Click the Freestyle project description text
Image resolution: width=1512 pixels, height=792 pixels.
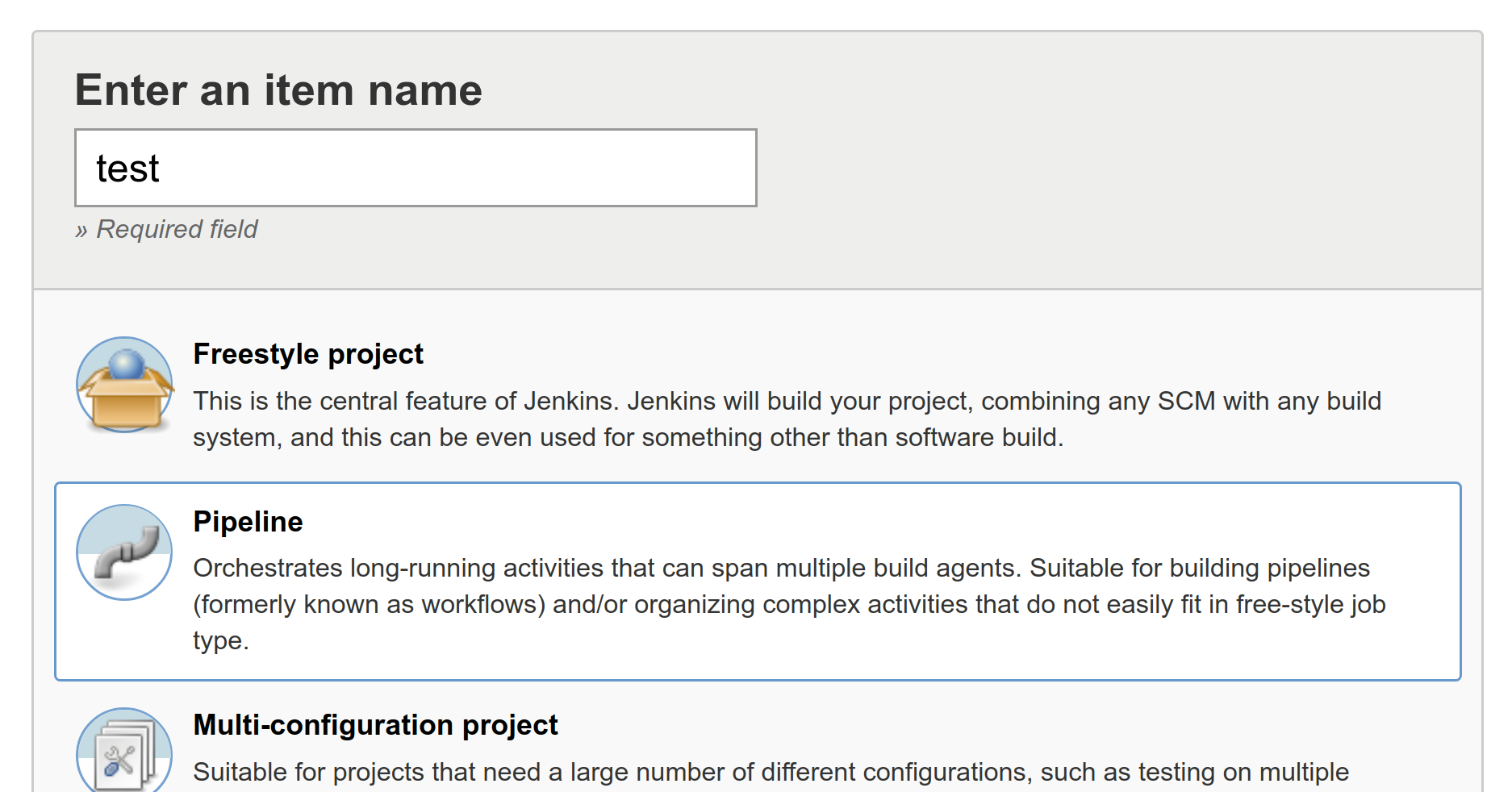point(787,401)
